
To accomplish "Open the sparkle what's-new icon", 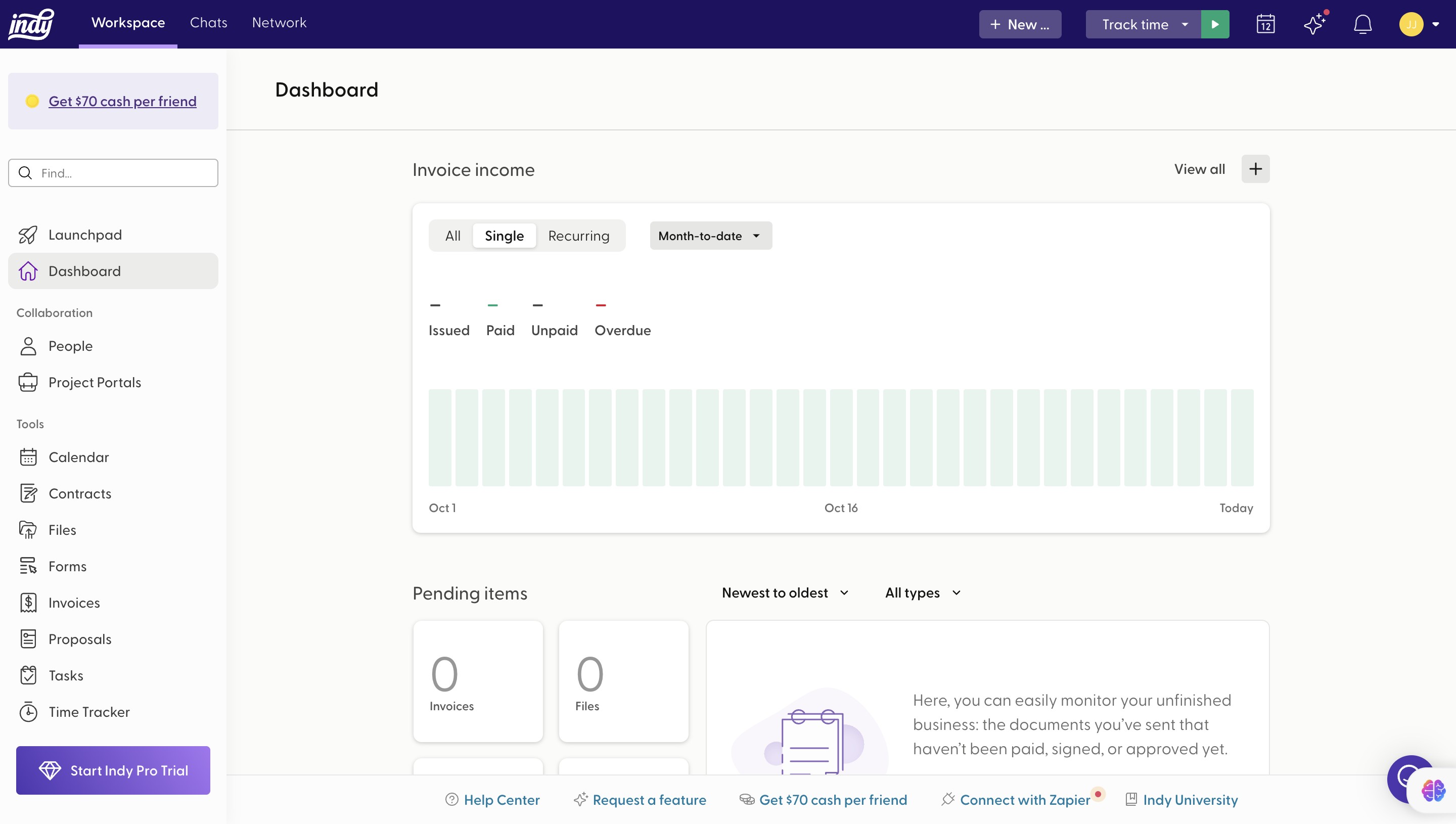I will pos(1314,24).
